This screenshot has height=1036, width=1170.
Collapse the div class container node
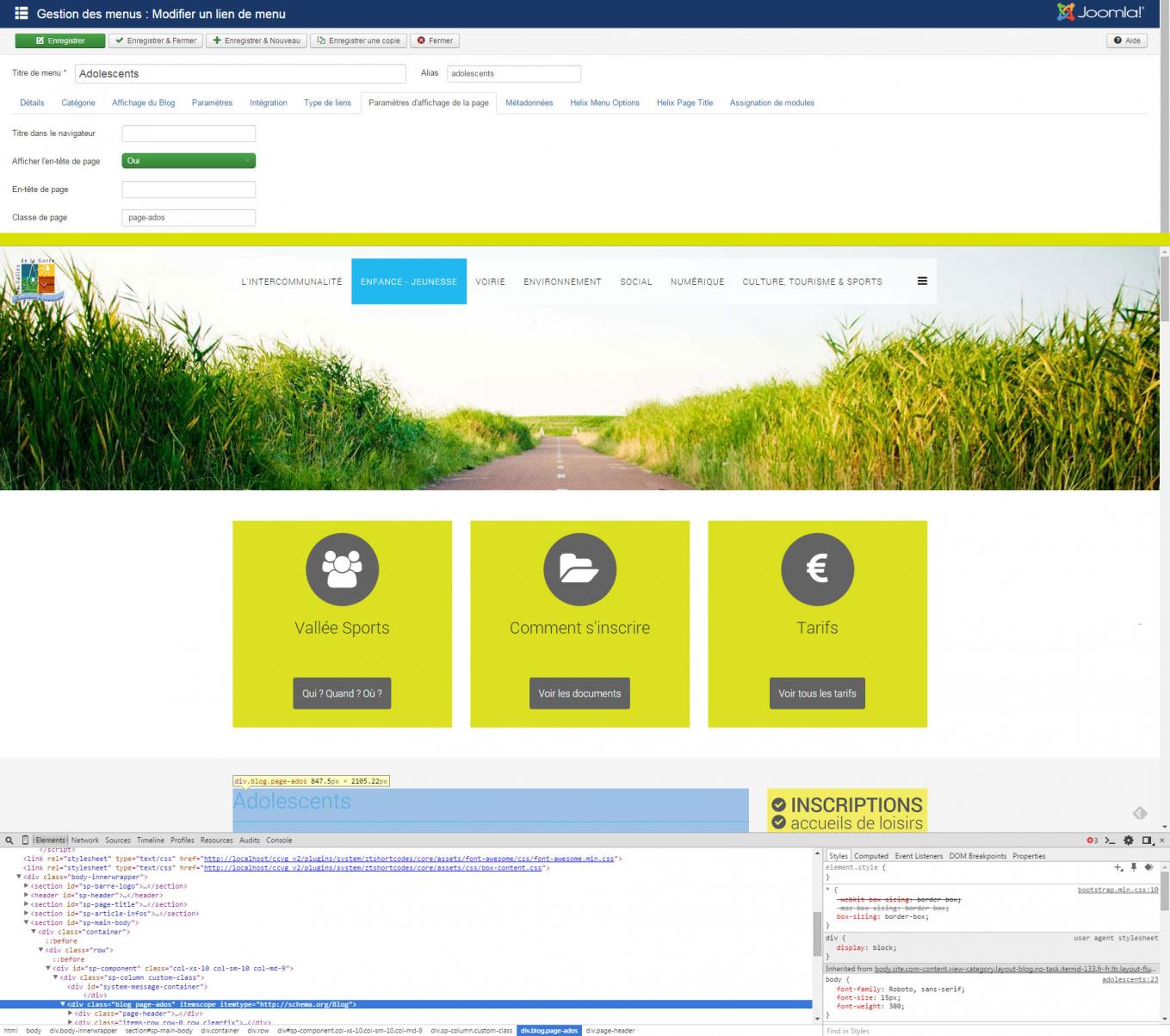pyautogui.click(x=34, y=932)
